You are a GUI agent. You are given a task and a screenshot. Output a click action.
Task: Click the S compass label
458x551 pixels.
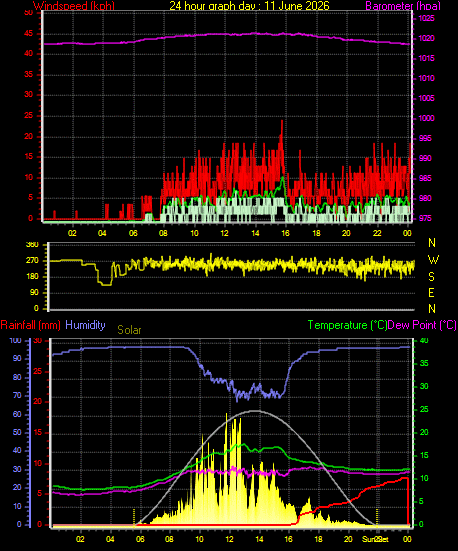(x=432, y=277)
